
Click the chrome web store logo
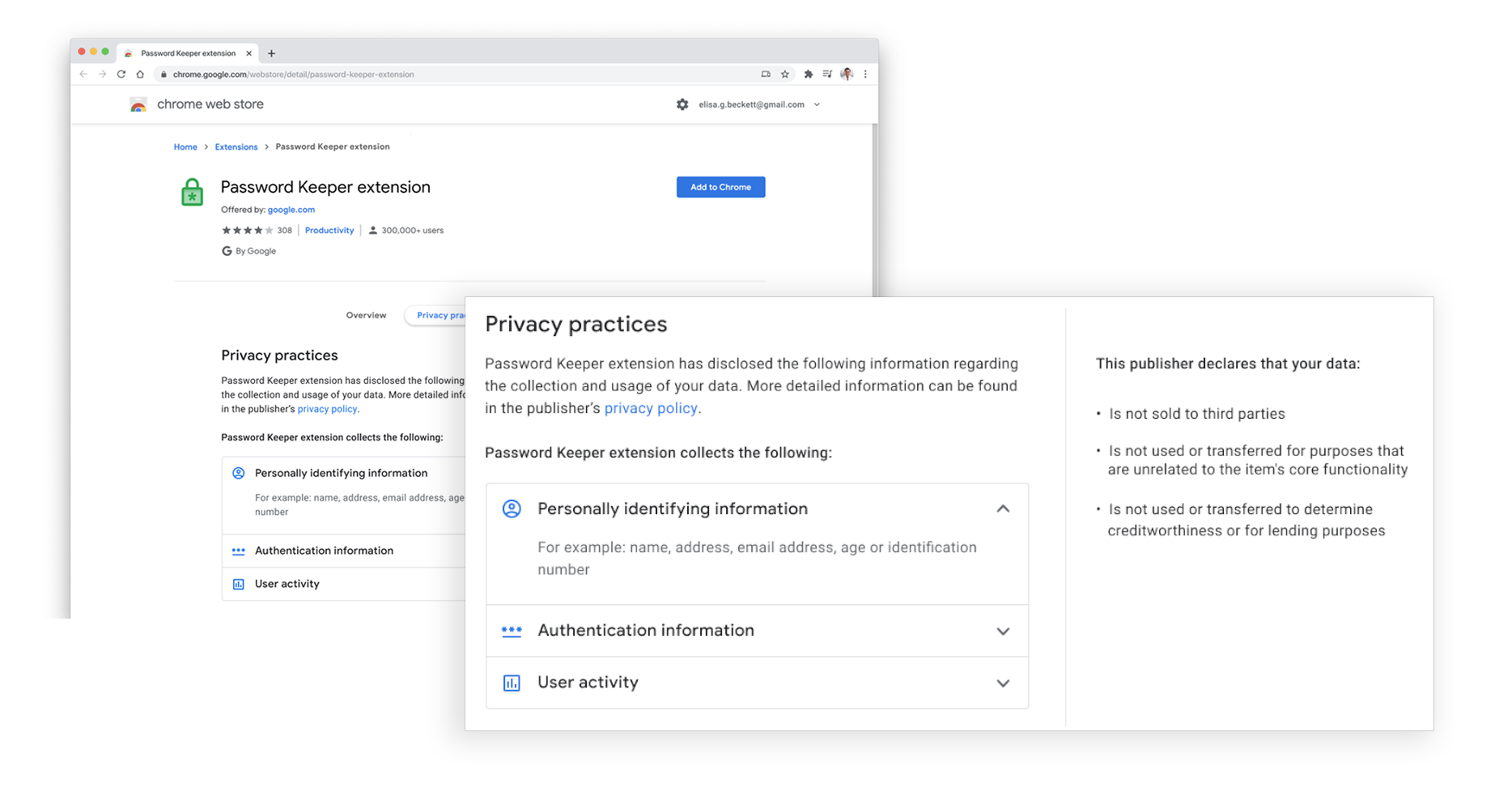[138, 104]
